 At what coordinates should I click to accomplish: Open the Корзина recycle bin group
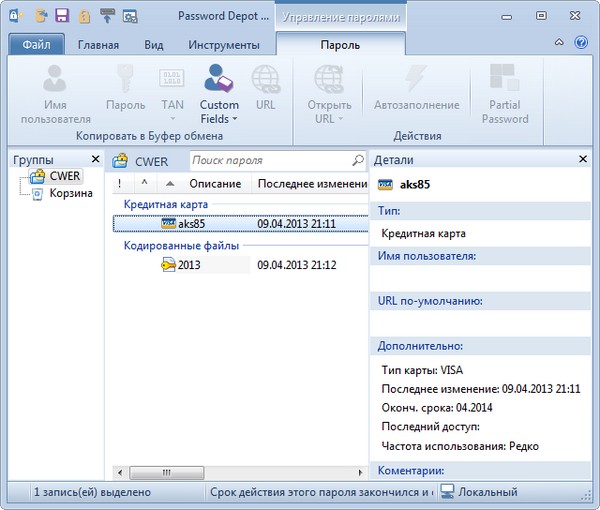point(70,193)
